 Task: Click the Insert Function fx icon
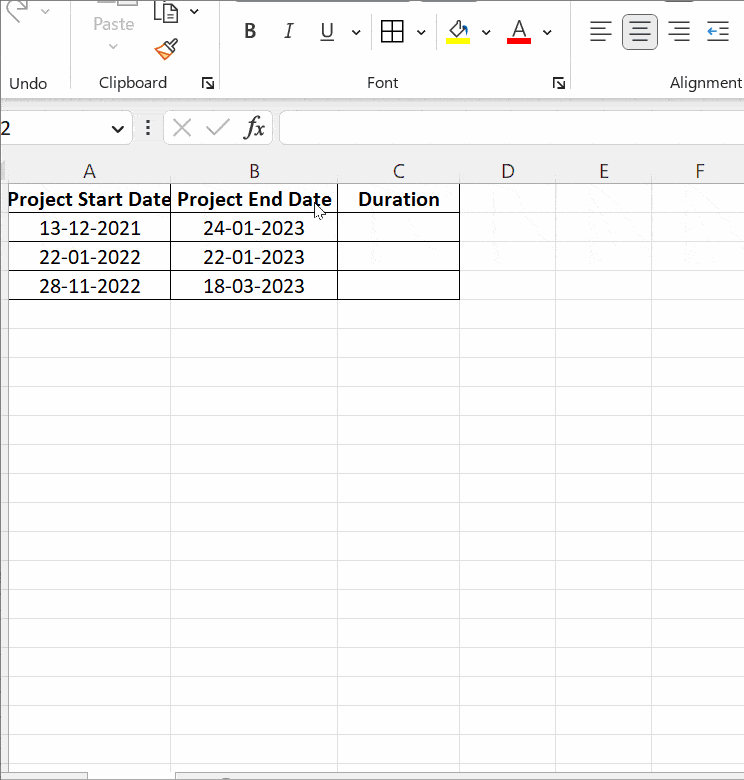[x=255, y=127]
